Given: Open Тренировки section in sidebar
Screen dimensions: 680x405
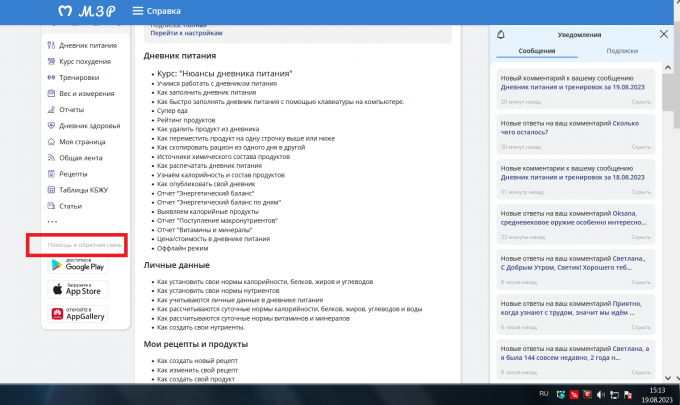Looking at the screenshot, I should pyautogui.click(x=79, y=77).
